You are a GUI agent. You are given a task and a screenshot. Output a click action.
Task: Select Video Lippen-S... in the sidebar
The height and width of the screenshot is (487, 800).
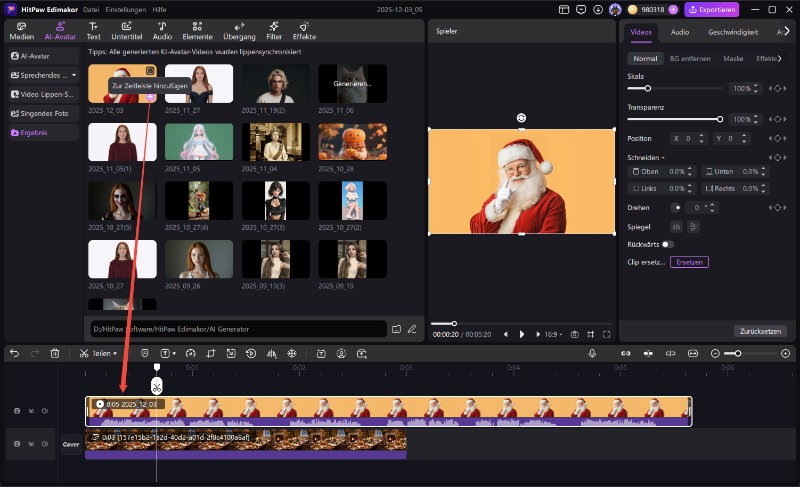coord(43,94)
